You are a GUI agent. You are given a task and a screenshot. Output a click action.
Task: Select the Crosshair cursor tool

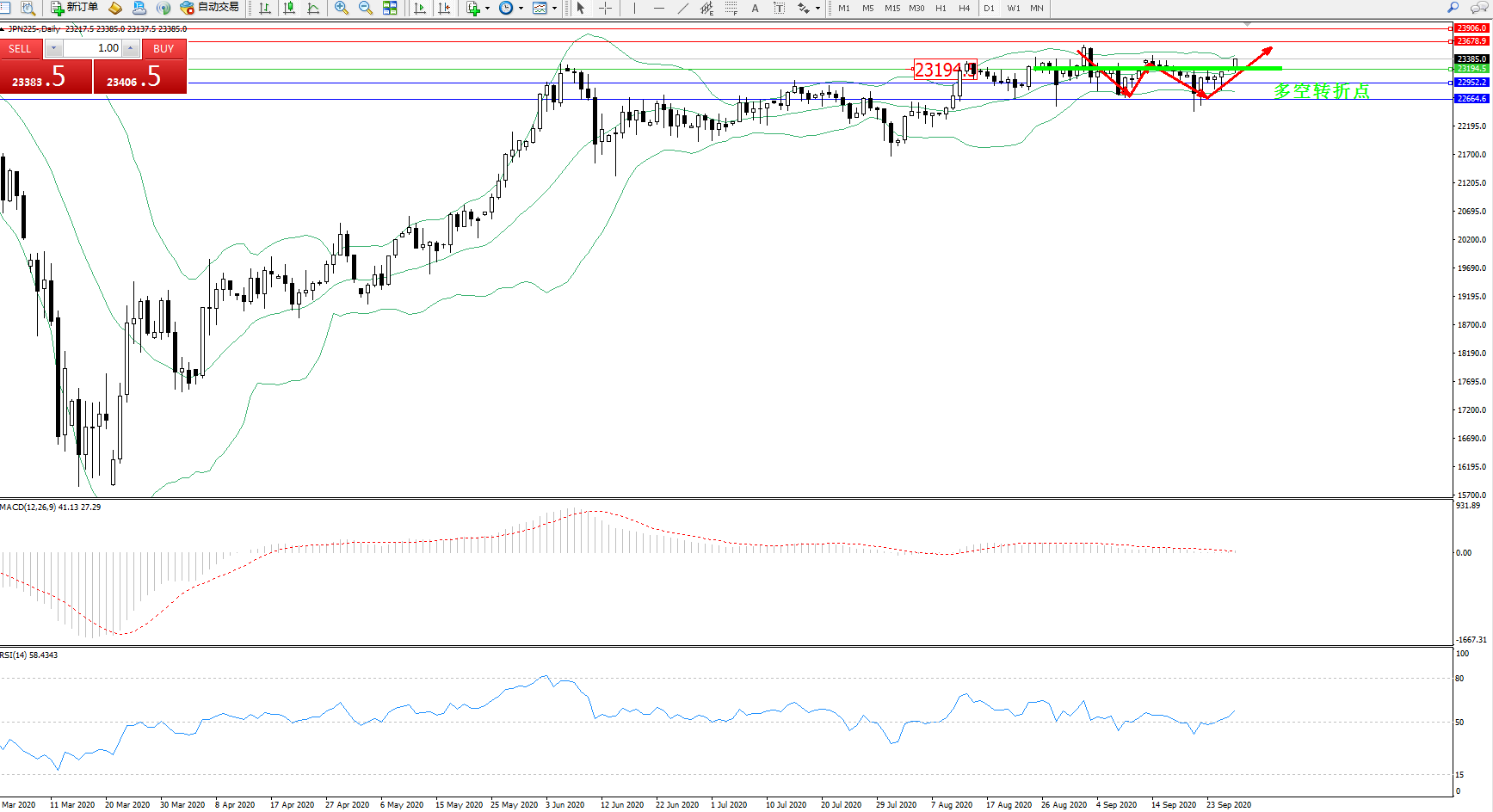[x=606, y=8]
